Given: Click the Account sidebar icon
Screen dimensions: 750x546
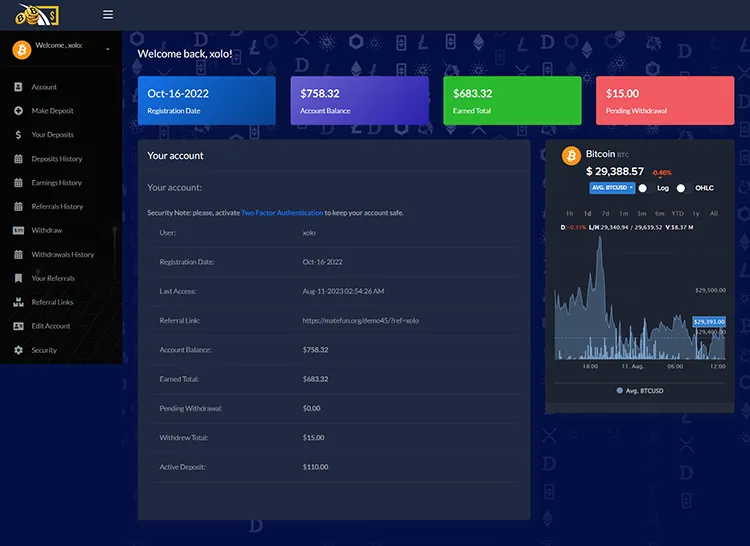Looking at the screenshot, I should click(x=18, y=87).
